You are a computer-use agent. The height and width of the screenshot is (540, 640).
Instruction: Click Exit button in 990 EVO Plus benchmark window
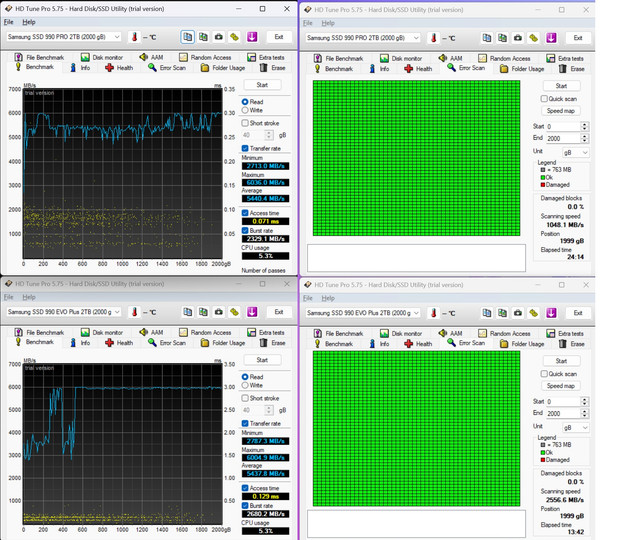[279, 312]
